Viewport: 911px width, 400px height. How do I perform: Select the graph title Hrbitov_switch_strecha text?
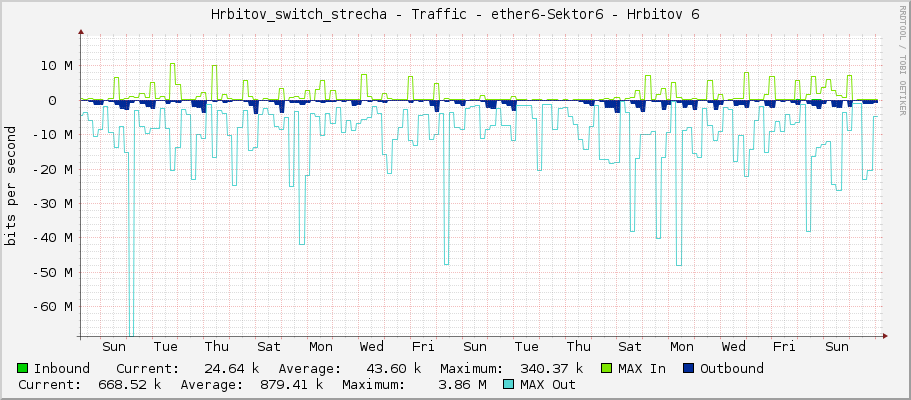299,15
